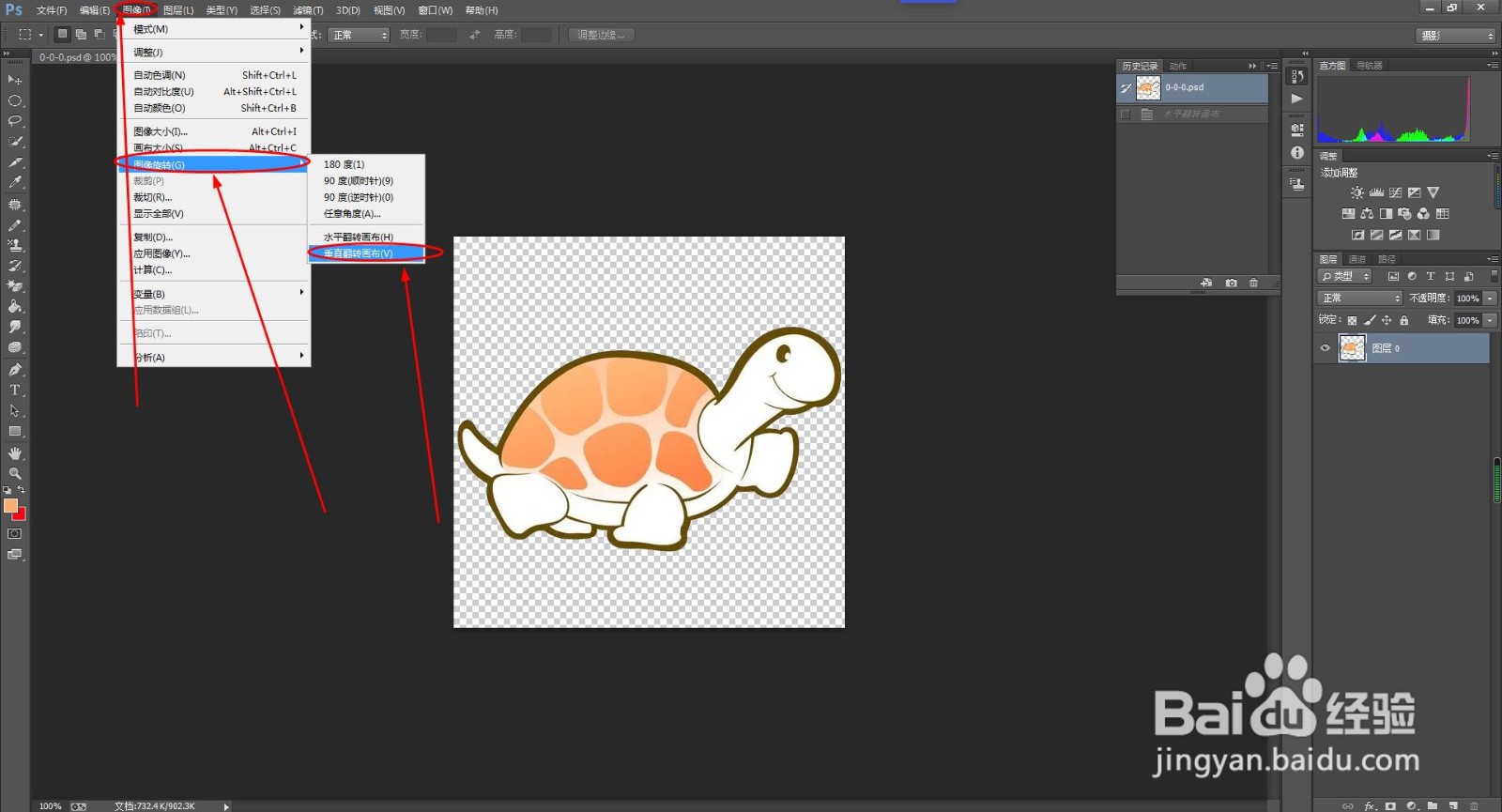This screenshot has width=1502, height=812.
Task: Expand the 类型 layer filter dropdown
Action: [x=1345, y=276]
